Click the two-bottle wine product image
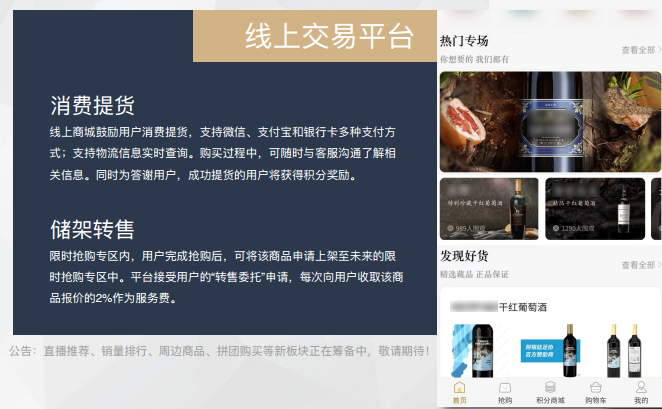Image resolution: width=662 pixels, height=409 pixels. point(624,350)
